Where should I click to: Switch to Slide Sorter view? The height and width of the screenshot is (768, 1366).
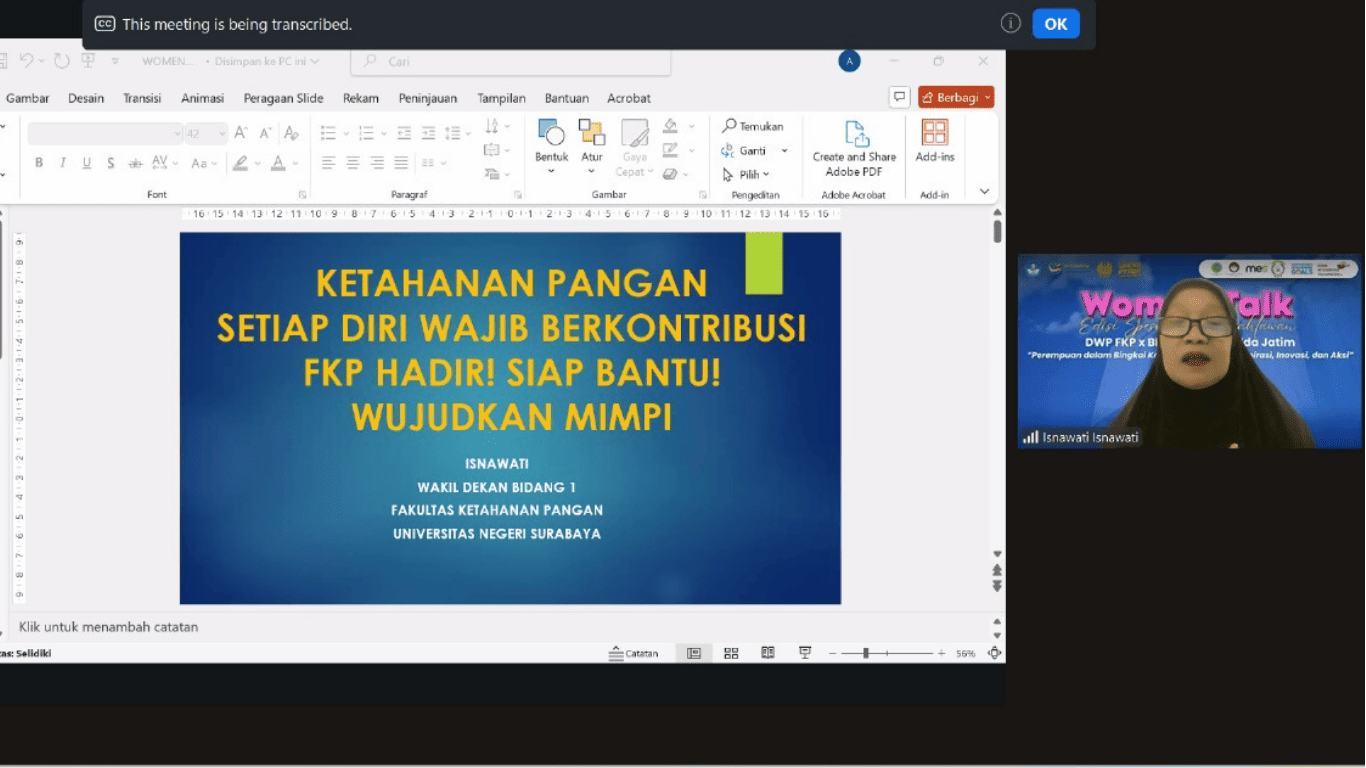[731, 653]
